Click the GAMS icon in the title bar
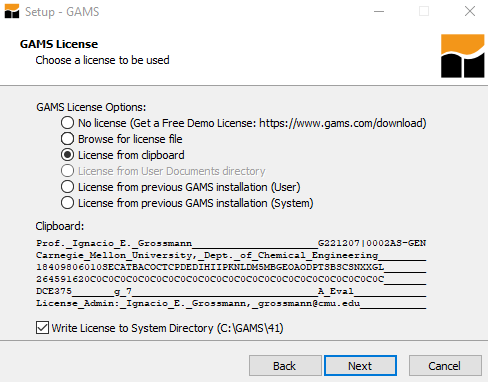Screen dimensions: 488x382 pyautogui.click(x=12, y=11)
